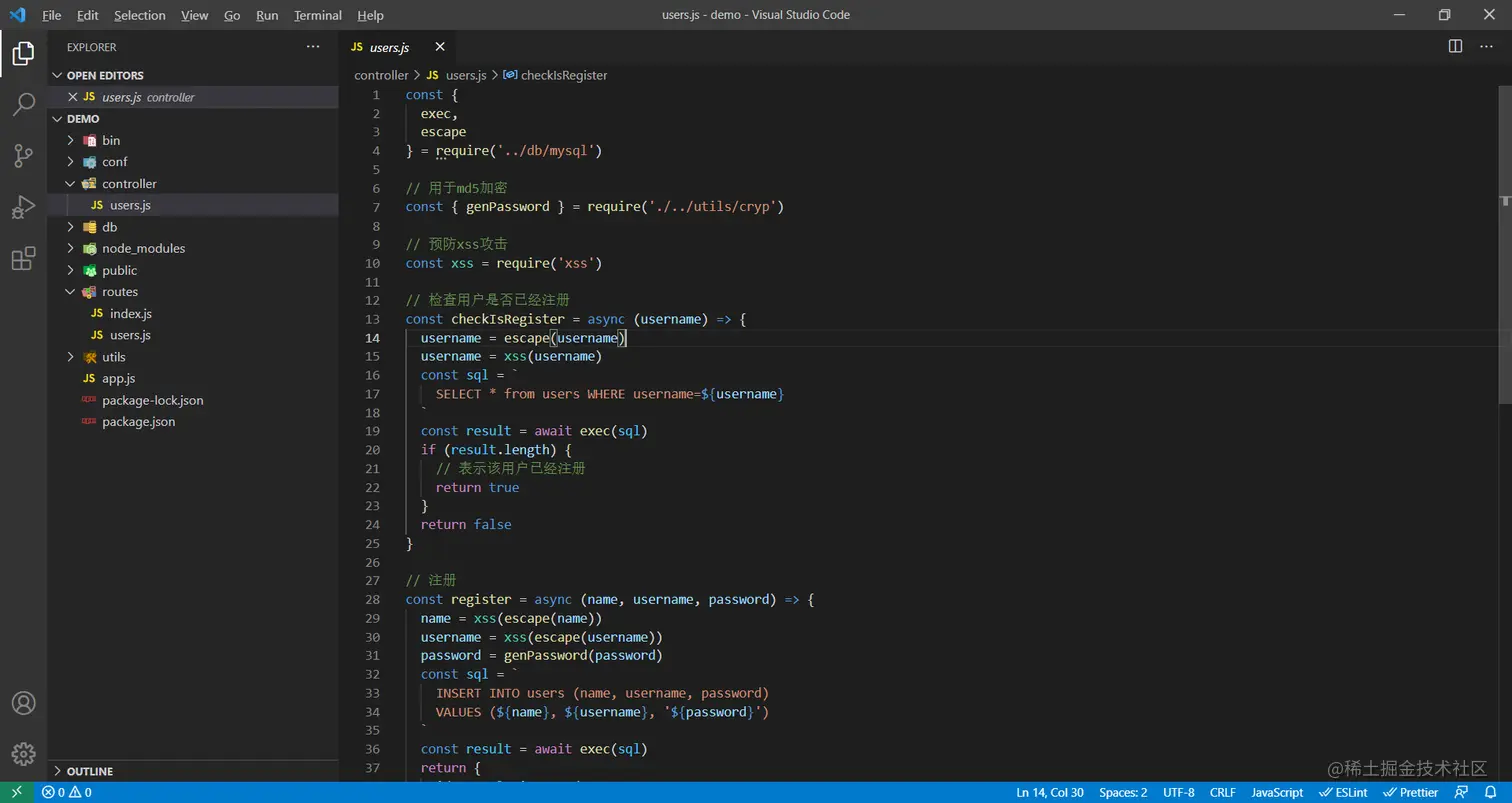Open the Source Control view
Screen dimensions: 1512x803
pyautogui.click(x=23, y=156)
